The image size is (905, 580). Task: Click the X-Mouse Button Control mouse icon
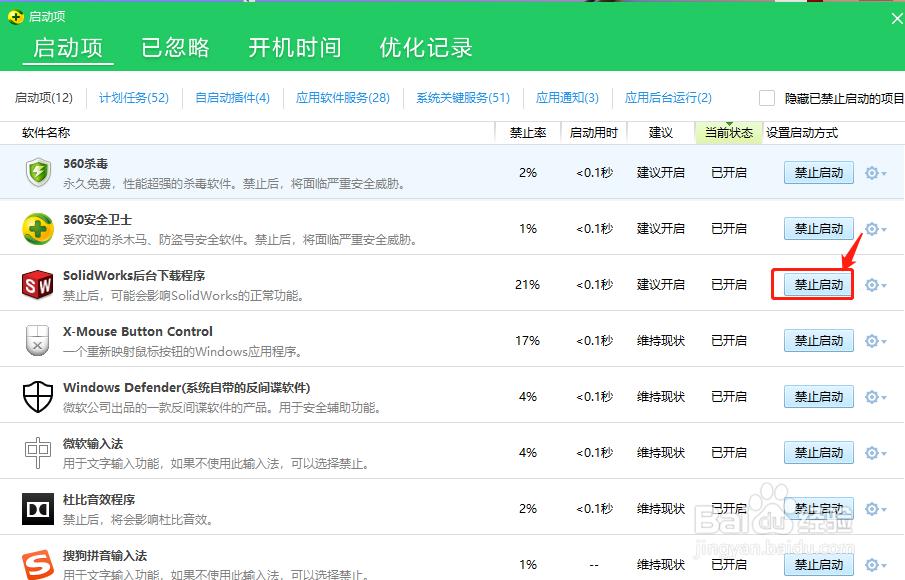[x=38, y=340]
